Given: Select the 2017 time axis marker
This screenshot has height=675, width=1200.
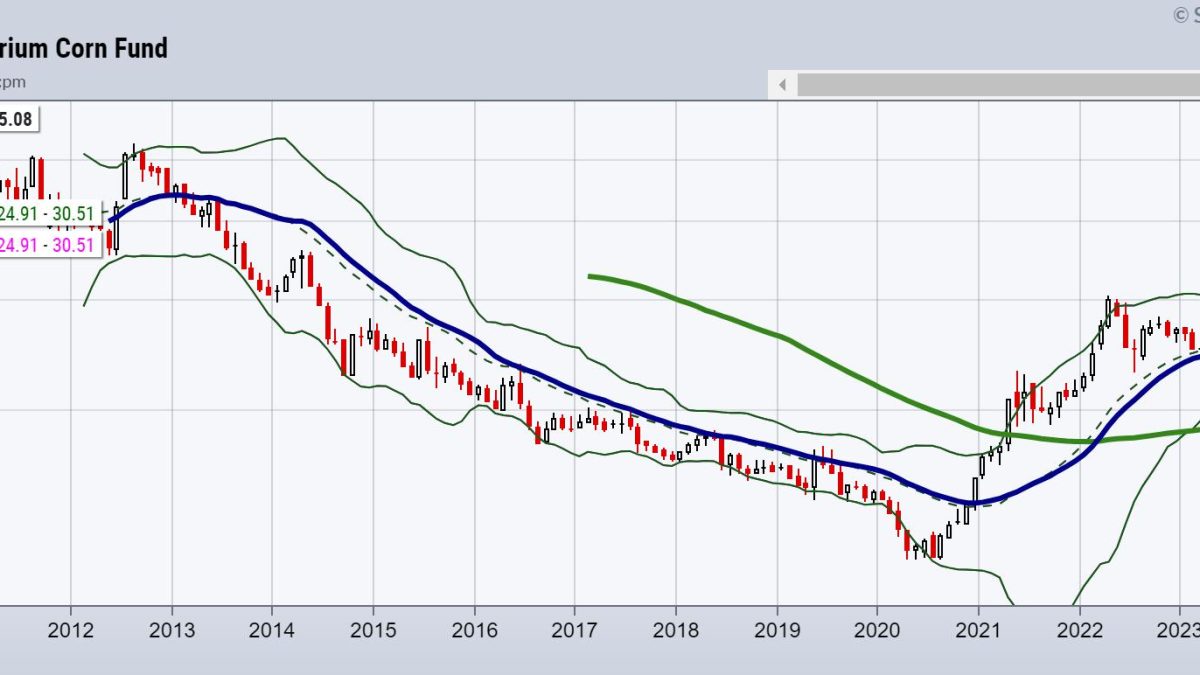Looking at the screenshot, I should pyautogui.click(x=574, y=630).
